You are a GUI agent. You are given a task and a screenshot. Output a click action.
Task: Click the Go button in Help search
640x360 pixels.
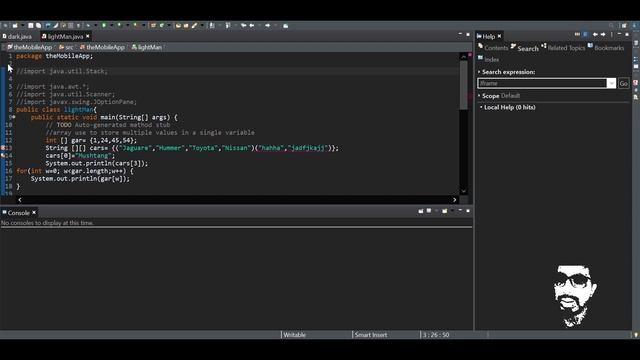[623, 83]
